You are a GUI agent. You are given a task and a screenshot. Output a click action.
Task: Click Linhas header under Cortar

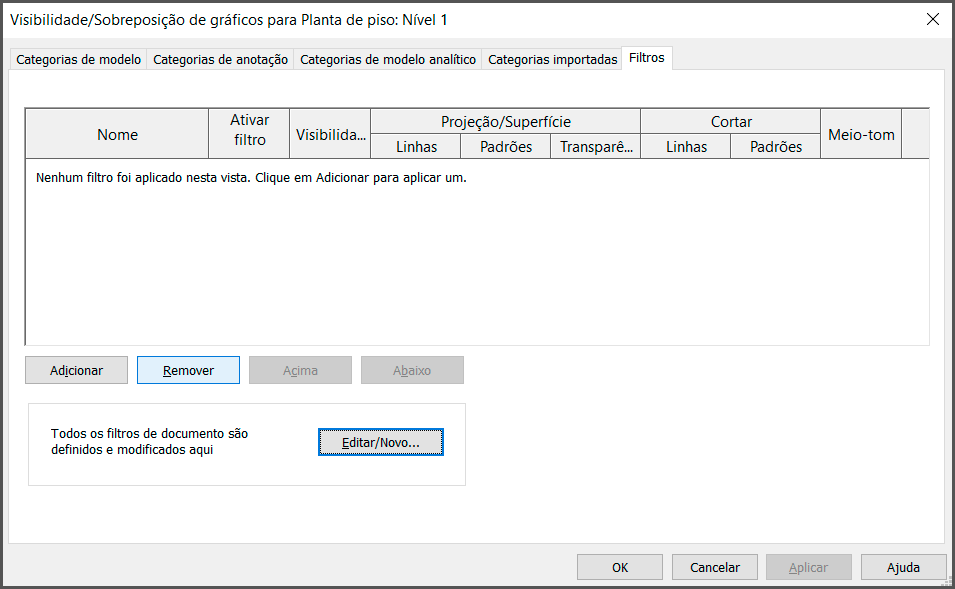685,147
